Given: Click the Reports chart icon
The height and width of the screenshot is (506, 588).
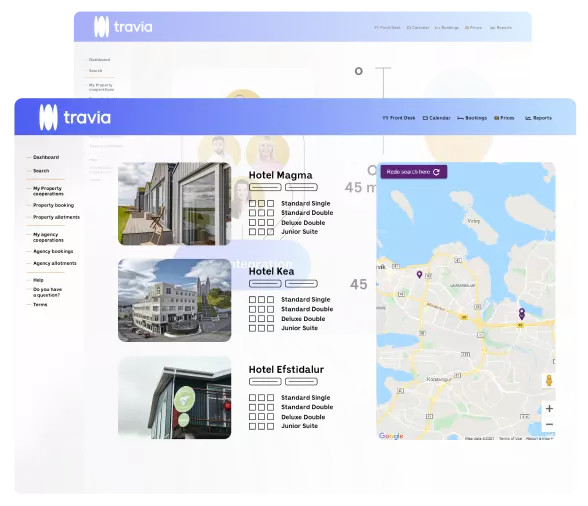Looking at the screenshot, I should (x=528, y=118).
